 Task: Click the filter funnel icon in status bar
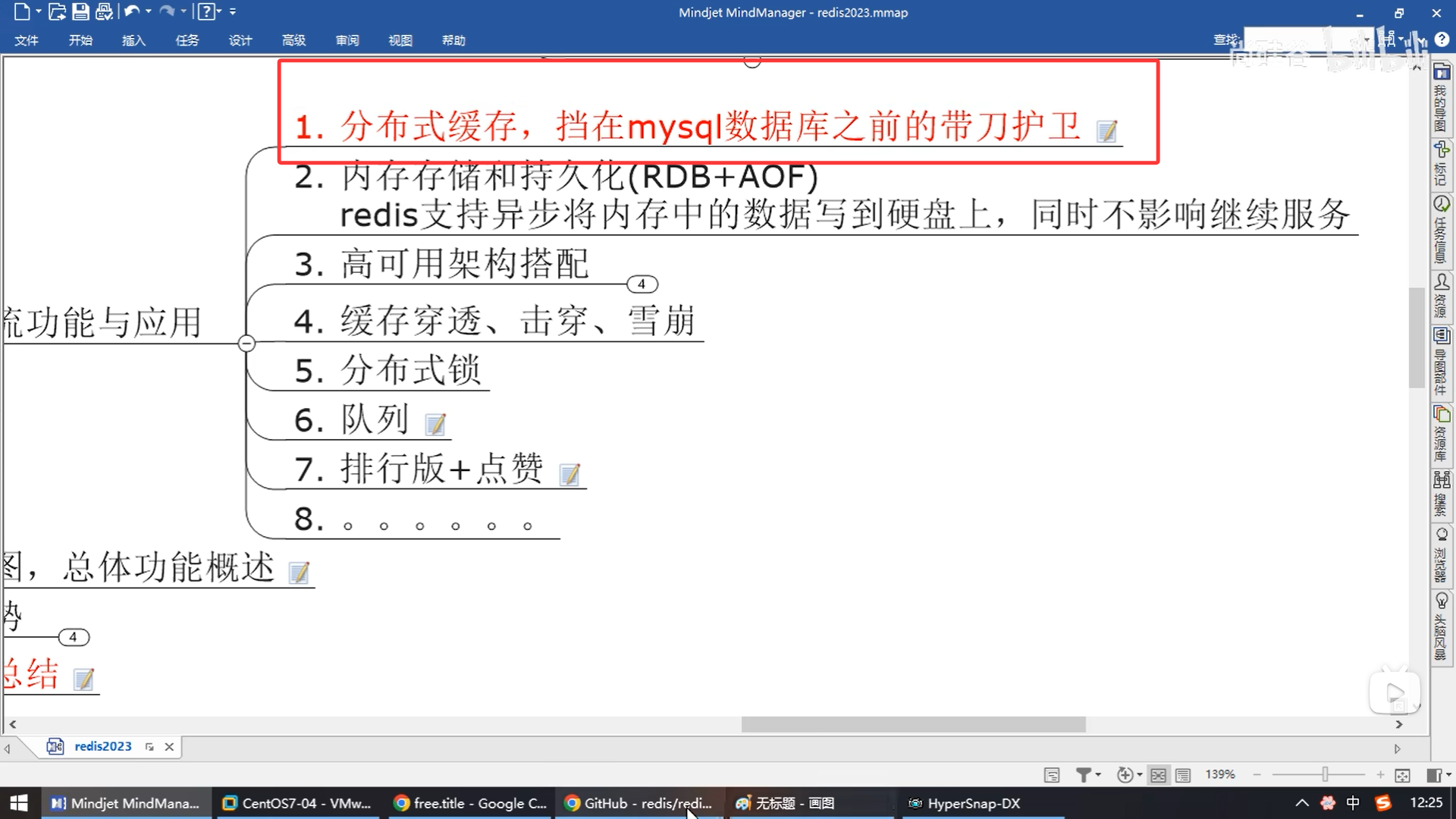pos(1084,775)
